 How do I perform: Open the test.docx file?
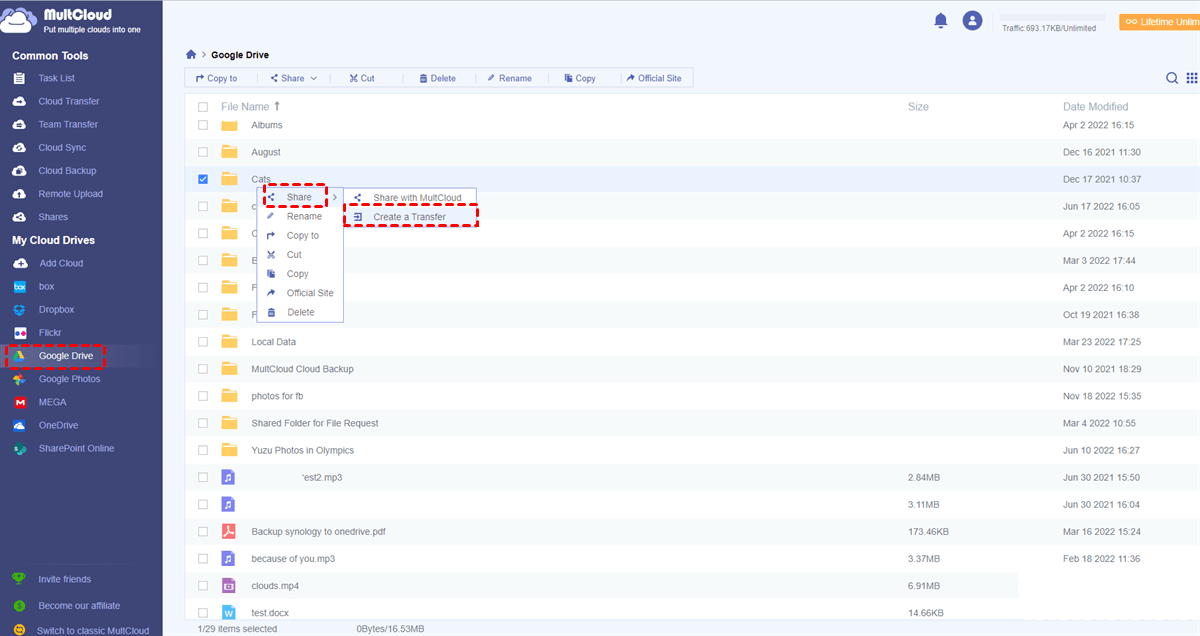[270, 612]
